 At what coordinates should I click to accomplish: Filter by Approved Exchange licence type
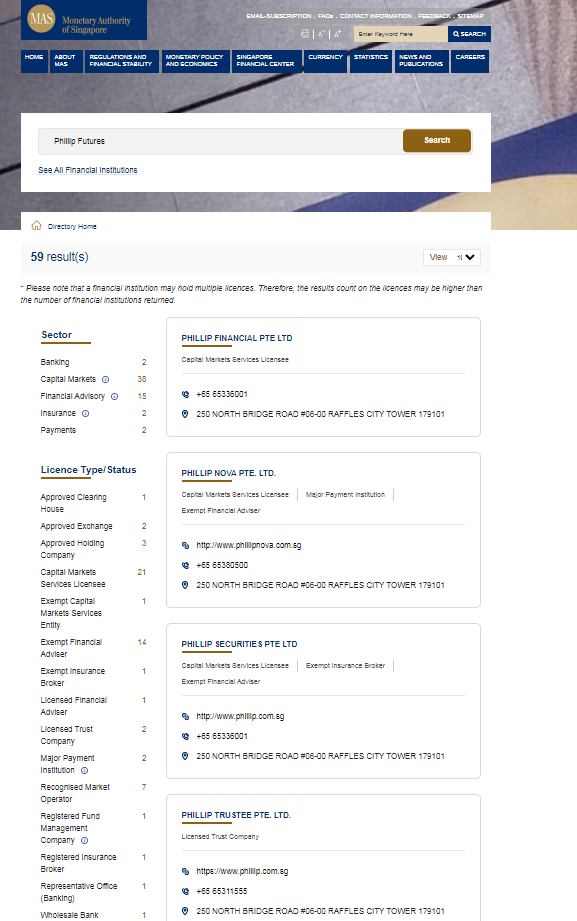point(76,526)
